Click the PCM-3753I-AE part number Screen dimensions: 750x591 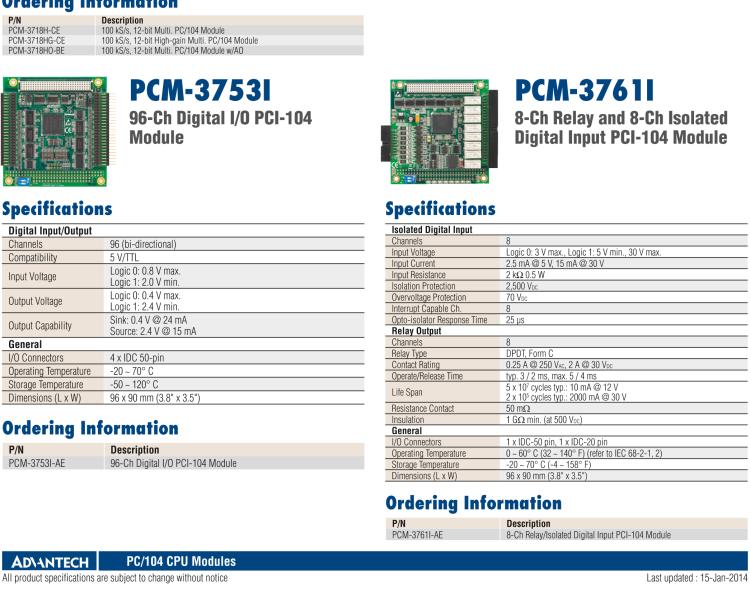click(36, 463)
